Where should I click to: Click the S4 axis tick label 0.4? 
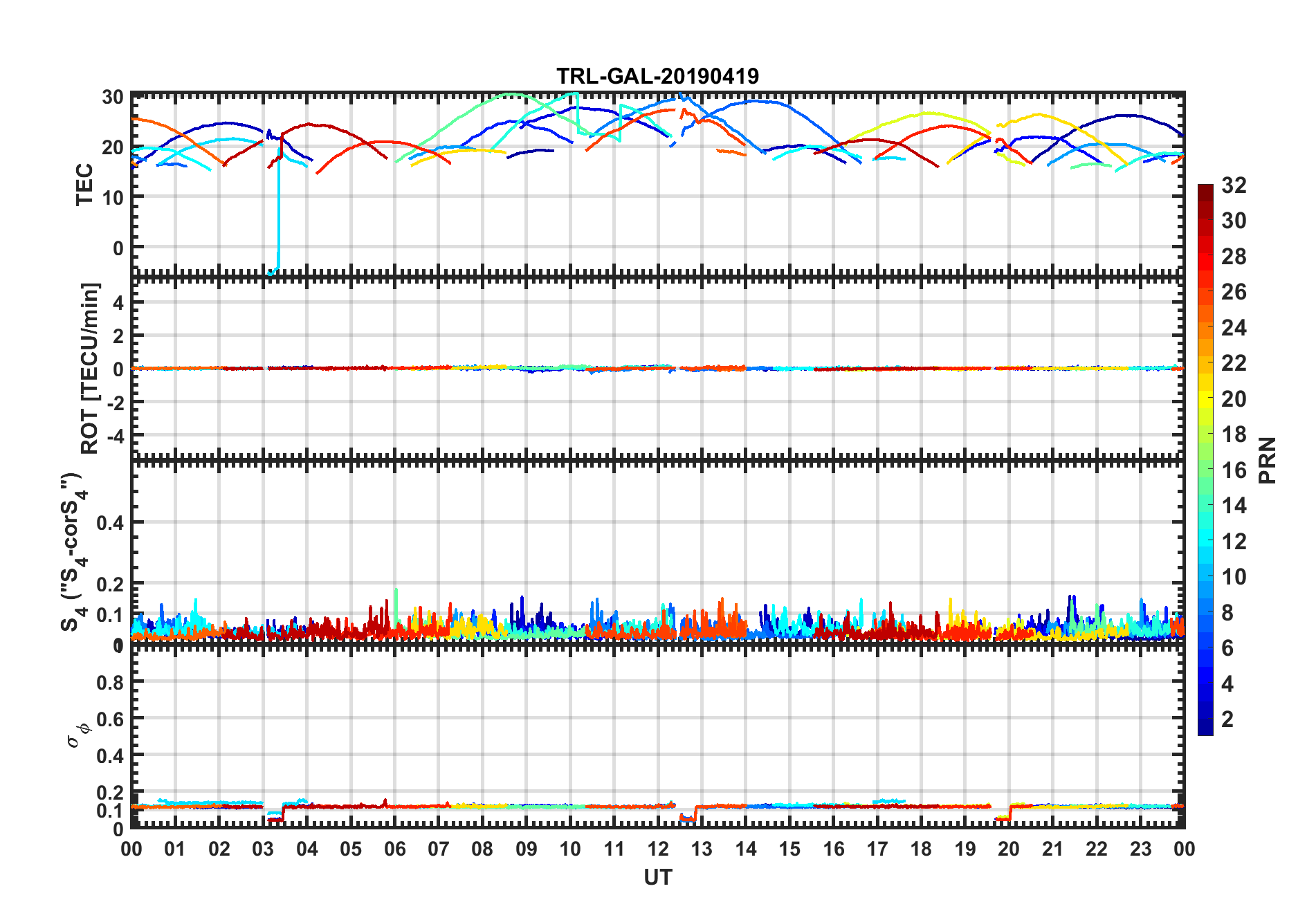(x=111, y=523)
